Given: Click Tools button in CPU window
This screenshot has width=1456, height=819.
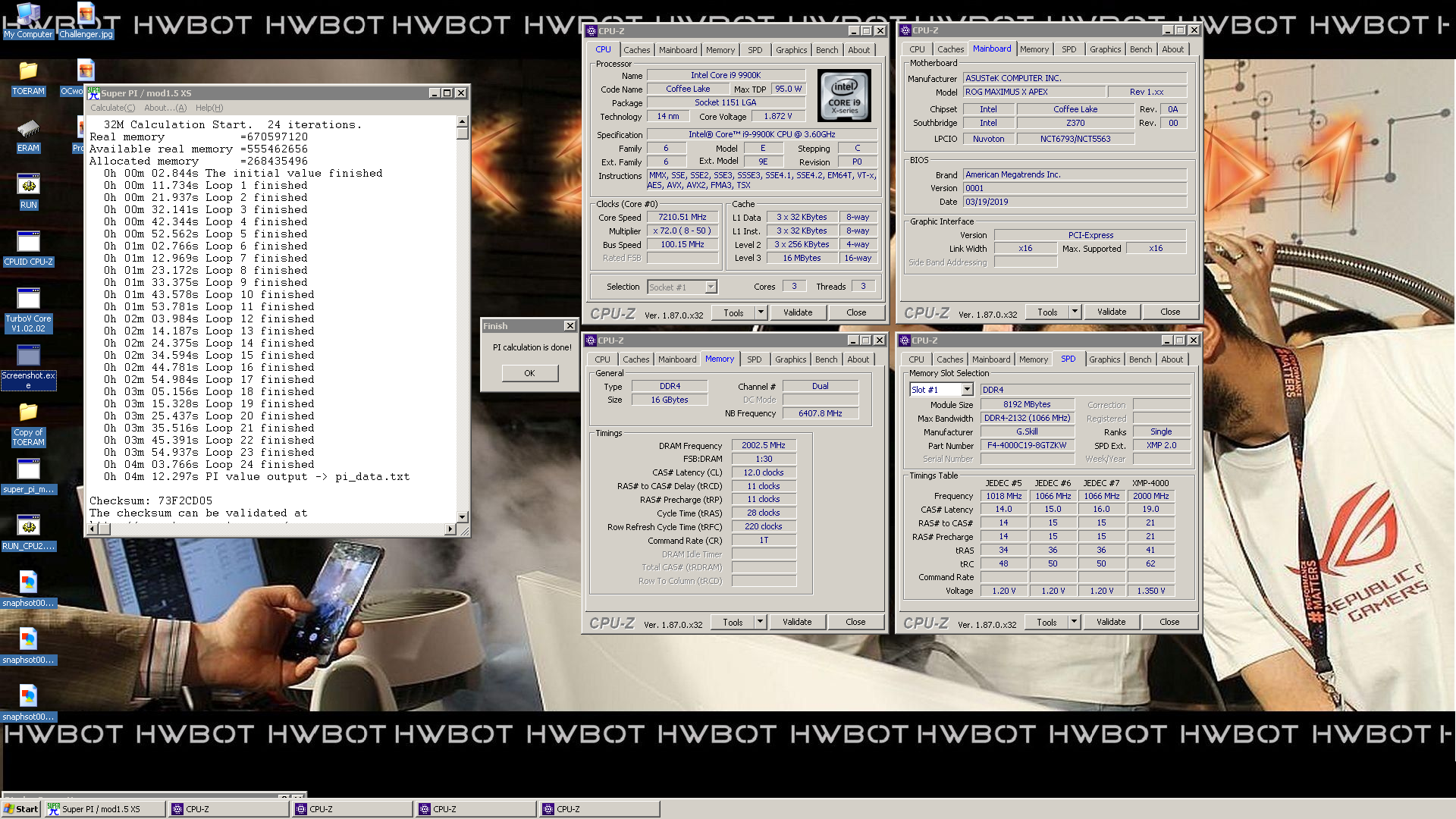Looking at the screenshot, I should coord(733,312).
